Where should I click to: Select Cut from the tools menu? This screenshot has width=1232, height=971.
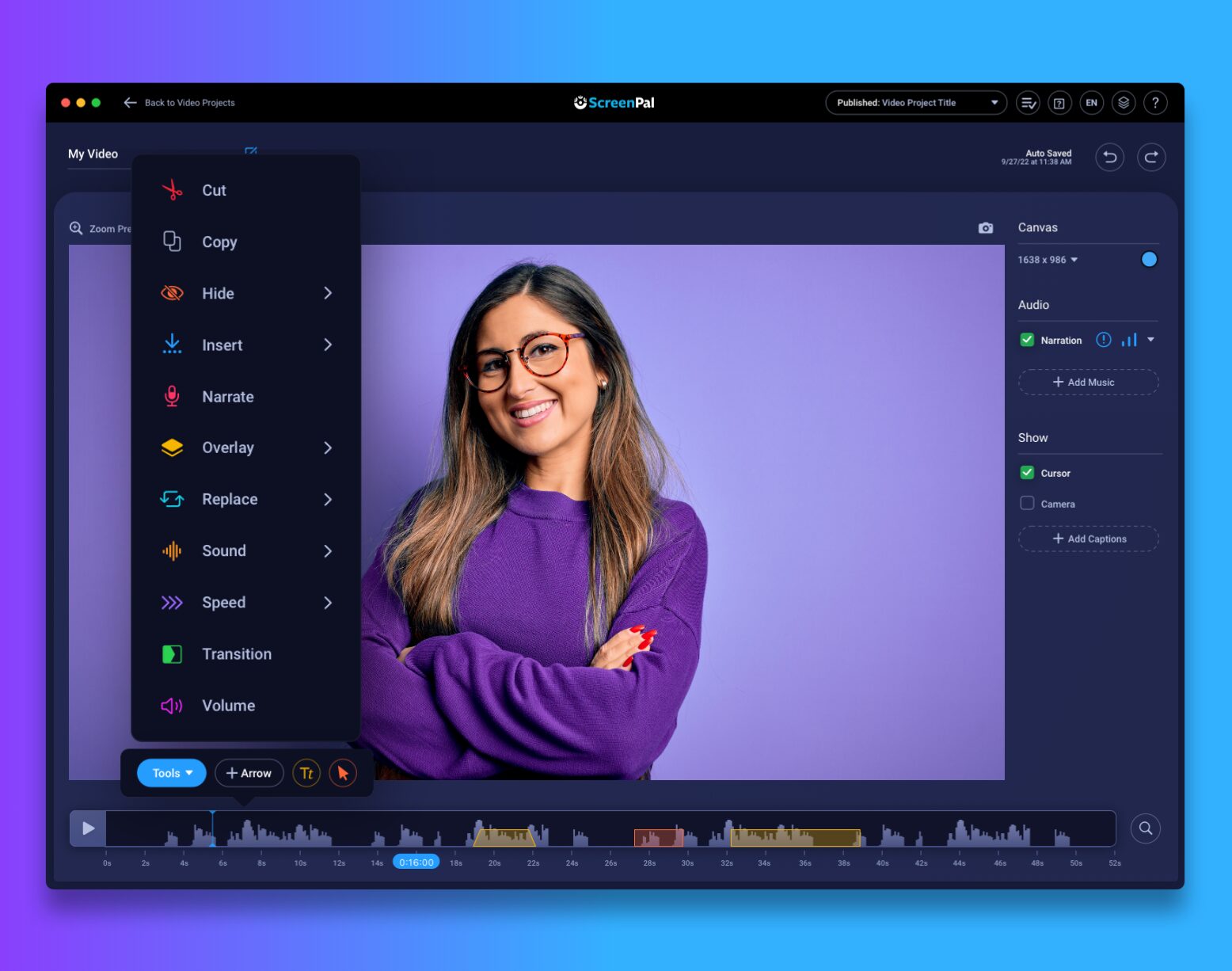point(214,190)
